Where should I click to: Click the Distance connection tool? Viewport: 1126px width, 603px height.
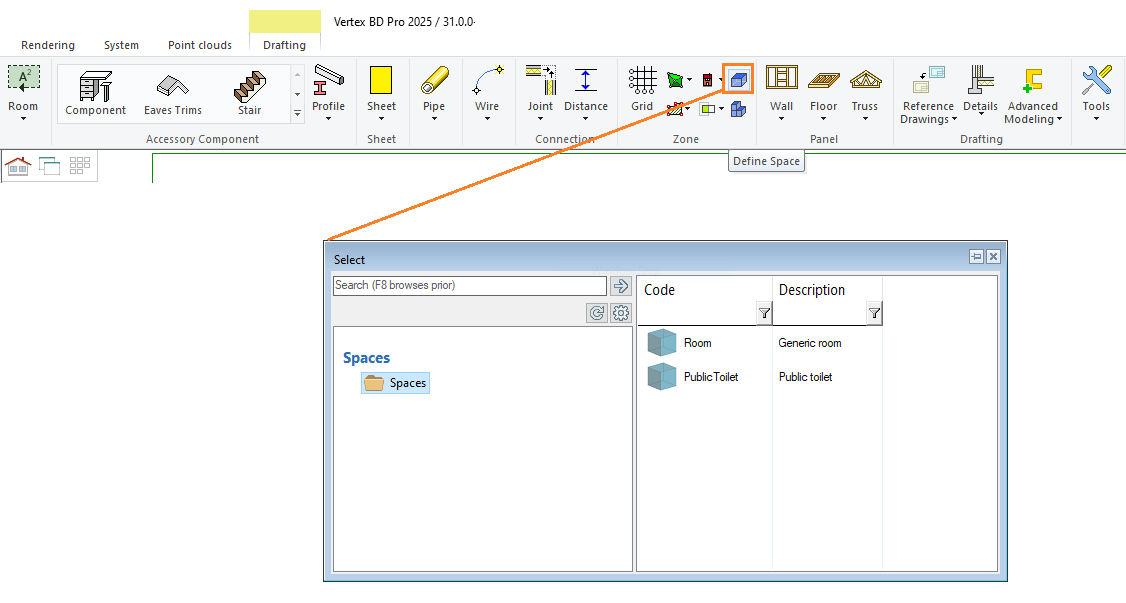[585, 88]
